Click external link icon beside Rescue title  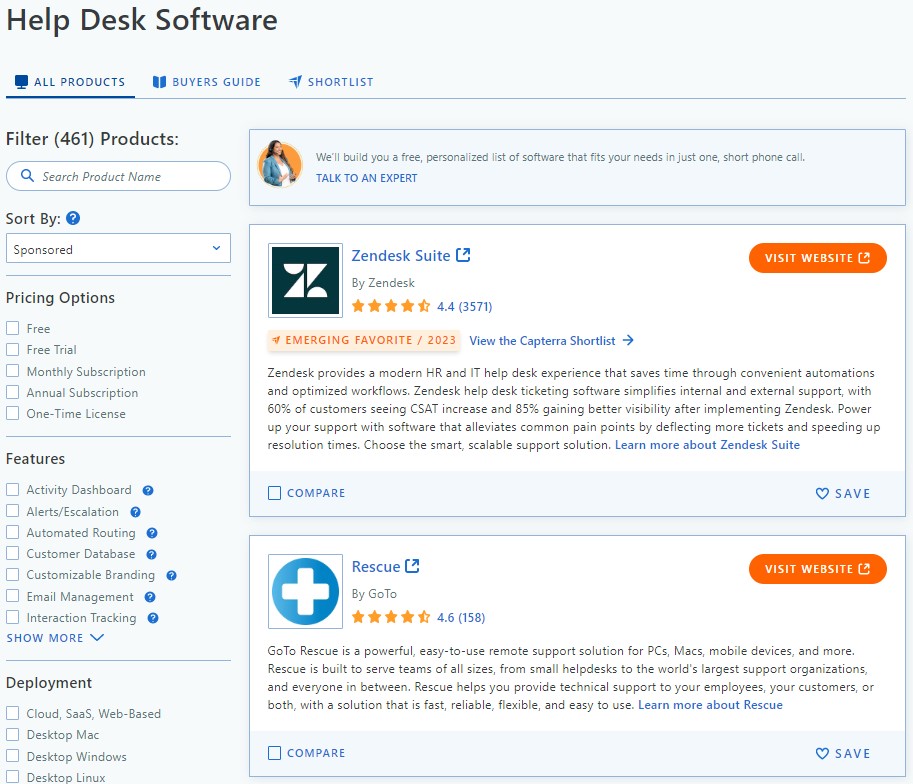412,566
